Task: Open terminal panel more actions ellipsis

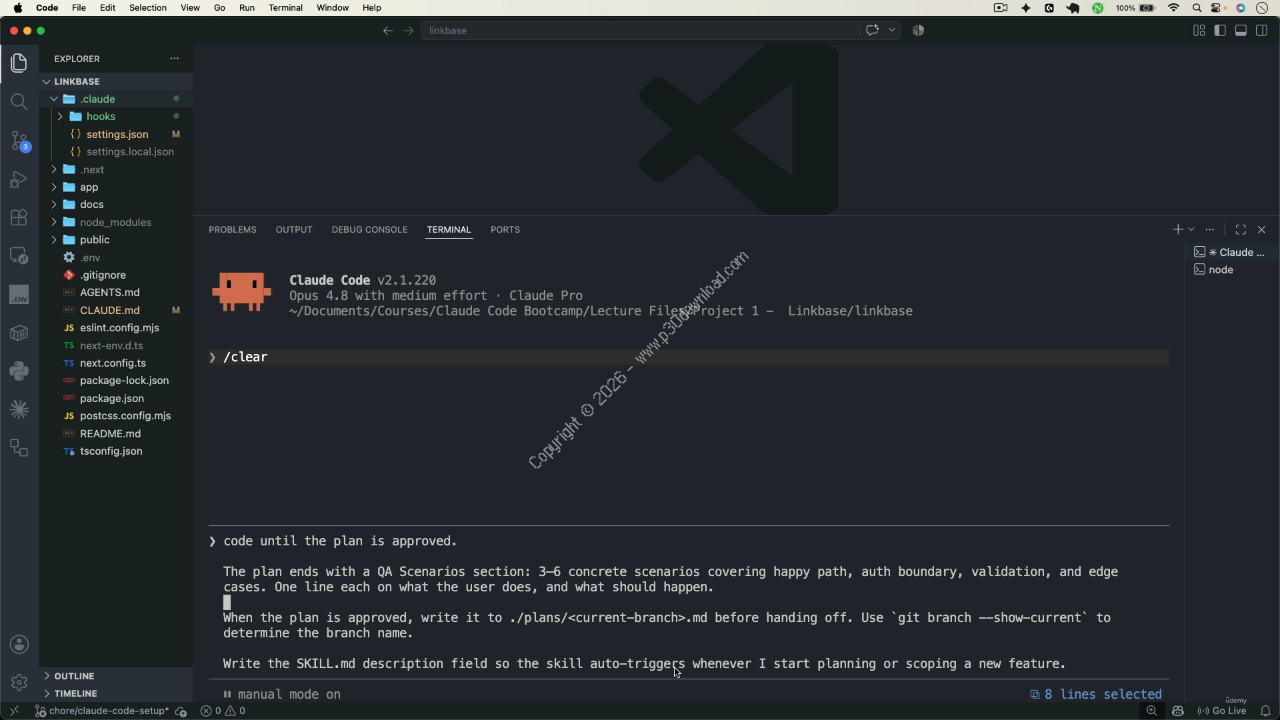Action: [x=1210, y=229]
